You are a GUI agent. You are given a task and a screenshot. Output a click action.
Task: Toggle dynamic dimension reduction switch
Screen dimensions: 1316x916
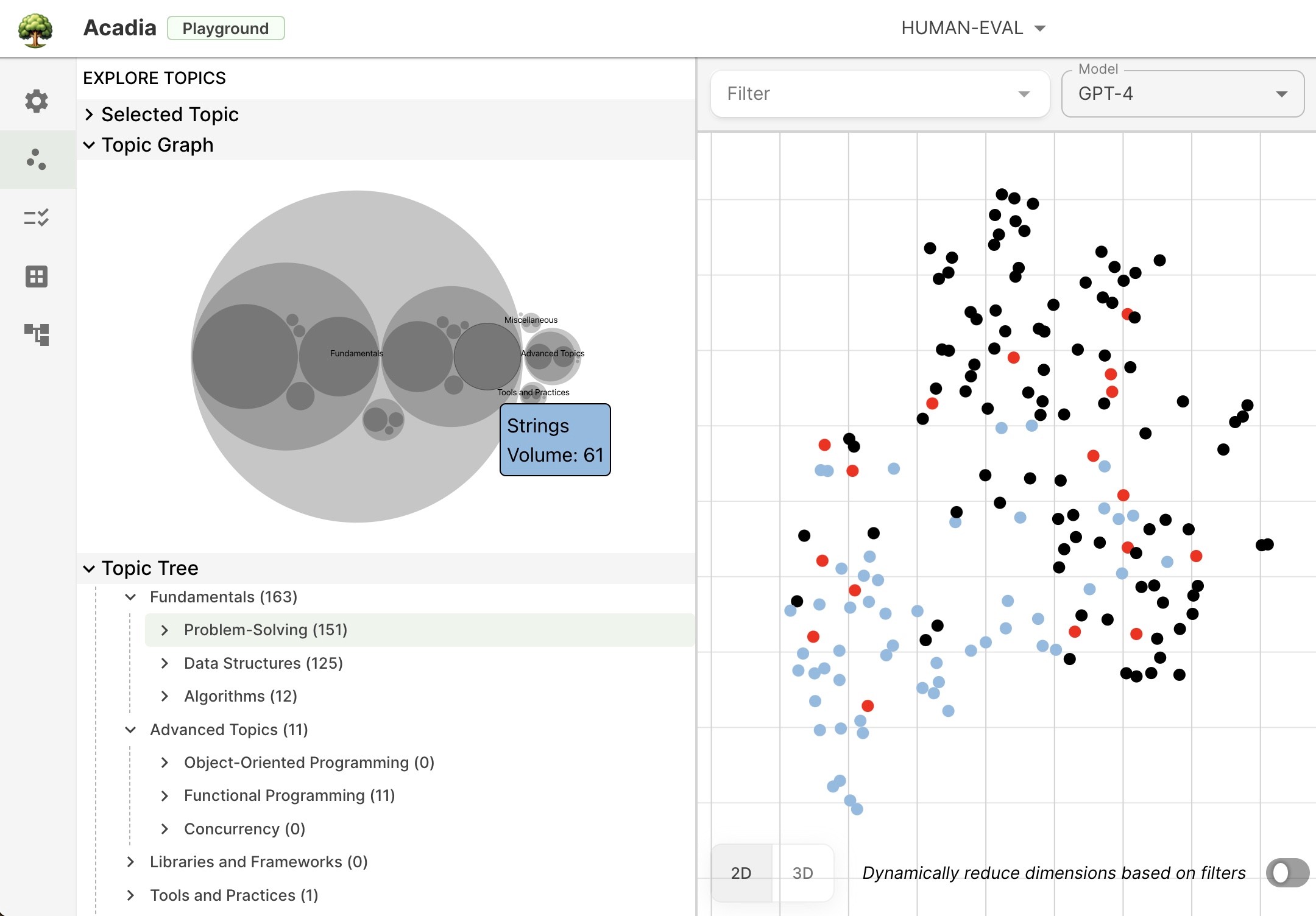1287,873
